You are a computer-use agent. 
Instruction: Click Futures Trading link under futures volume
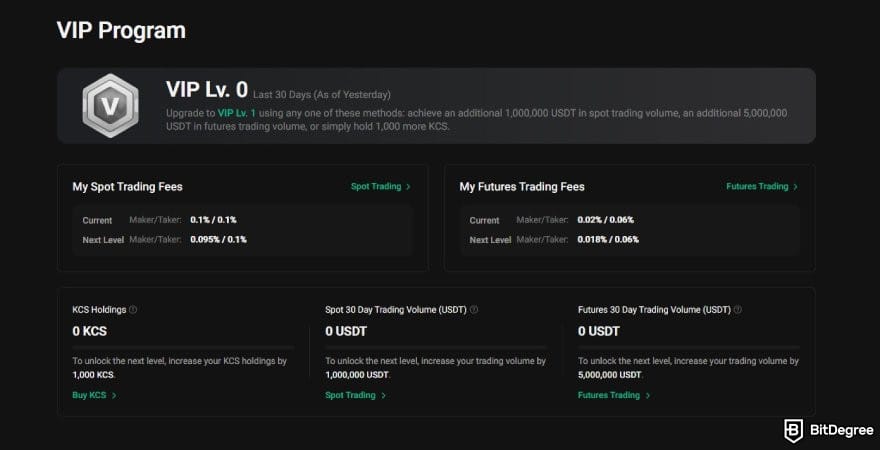click(x=613, y=395)
